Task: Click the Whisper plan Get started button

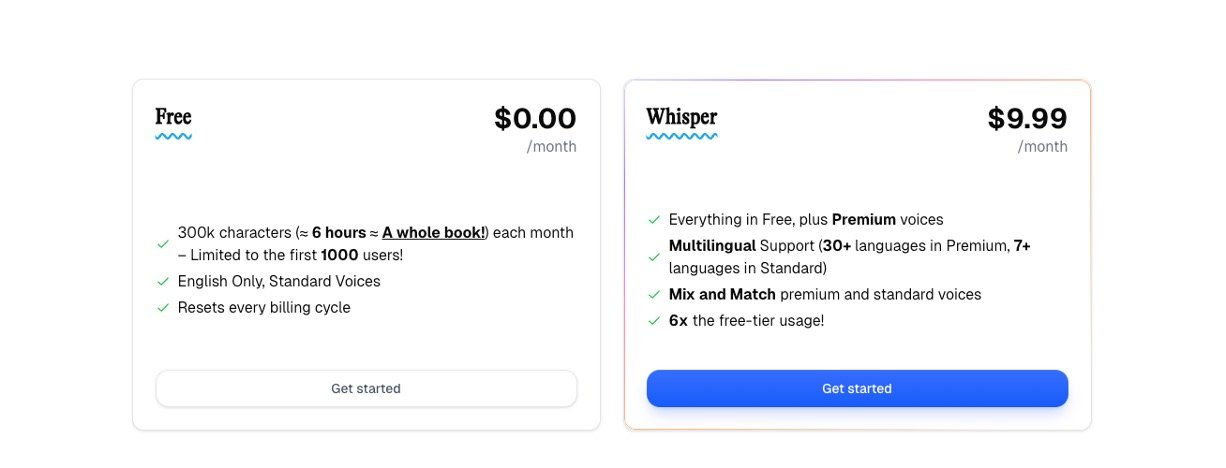Action: (x=857, y=388)
